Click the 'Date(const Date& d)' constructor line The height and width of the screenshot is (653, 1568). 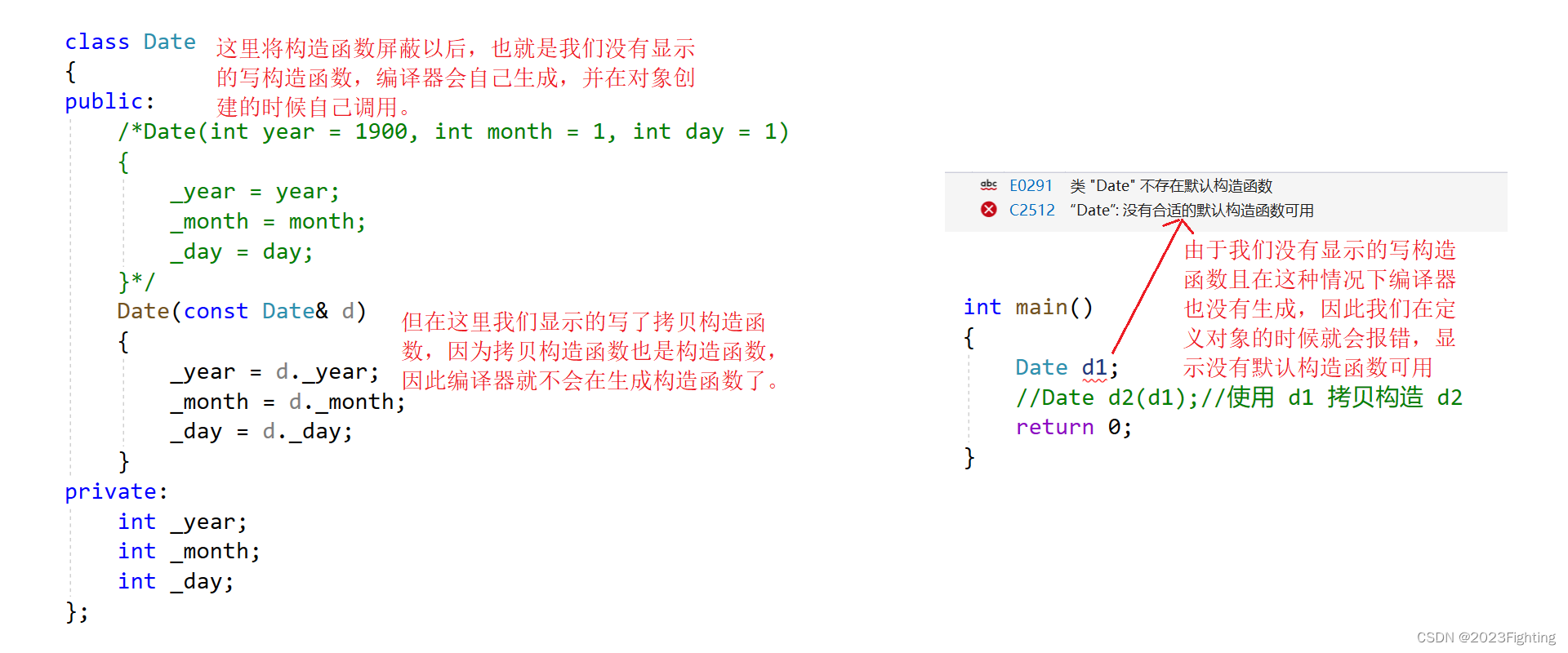242,312
